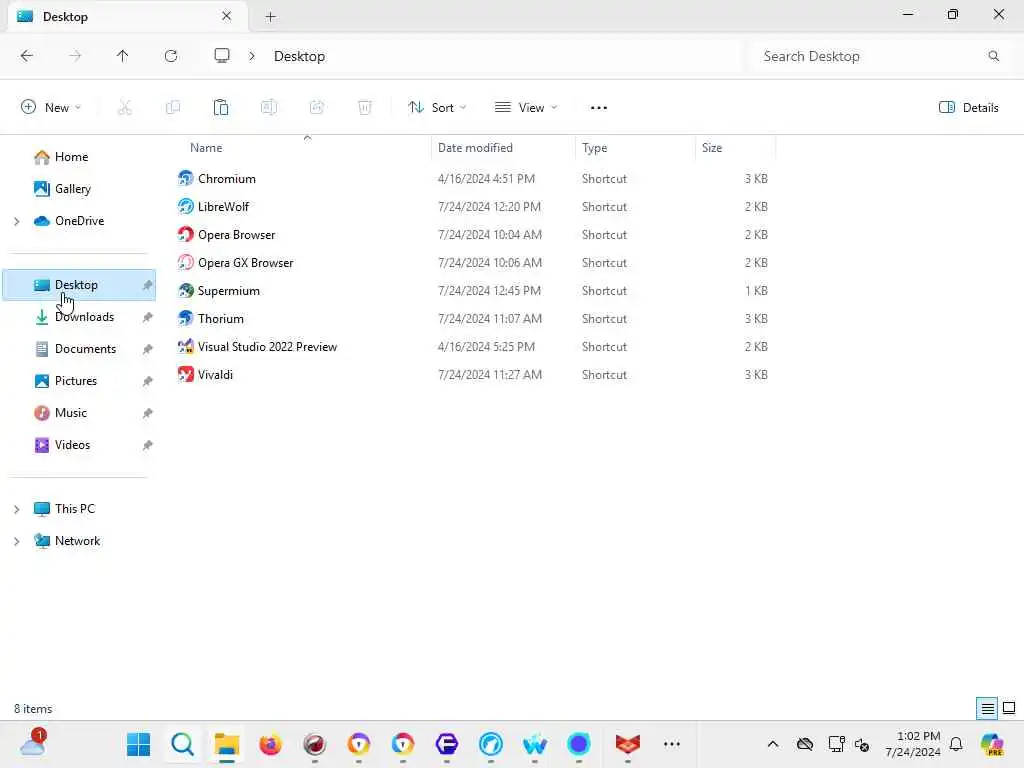
Task: Open the View dropdown menu
Action: [526, 108]
